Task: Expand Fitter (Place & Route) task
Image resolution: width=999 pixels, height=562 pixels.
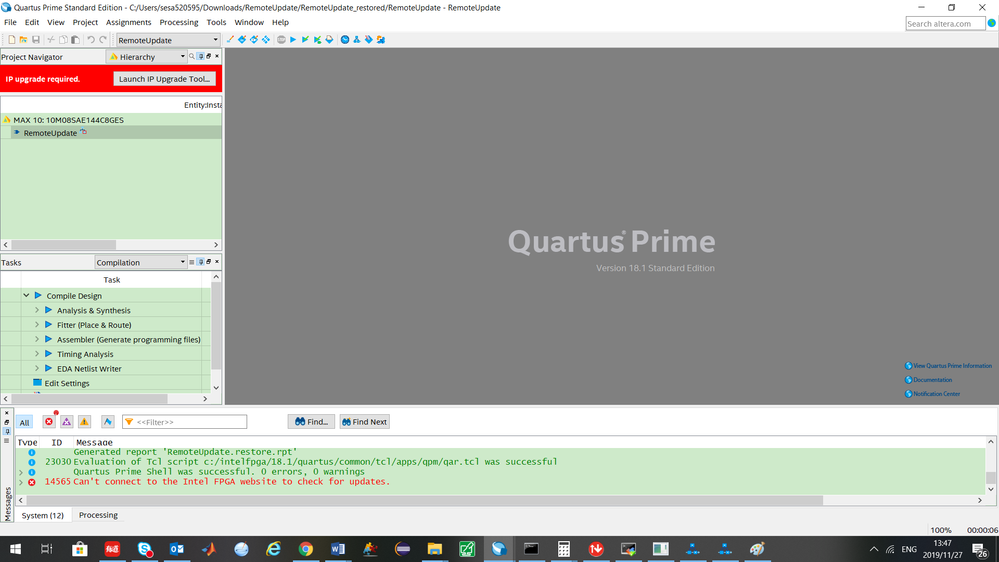Action: coord(37,325)
